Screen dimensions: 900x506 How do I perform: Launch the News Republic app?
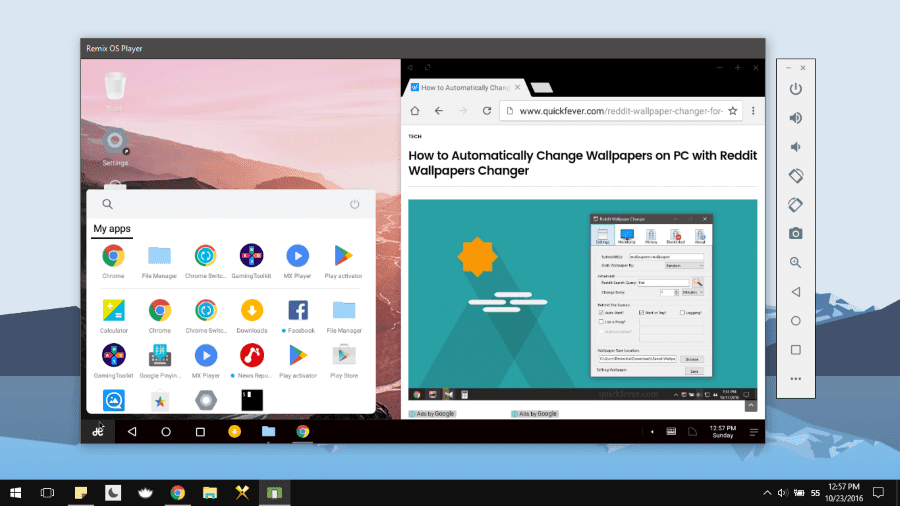point(251,356)
